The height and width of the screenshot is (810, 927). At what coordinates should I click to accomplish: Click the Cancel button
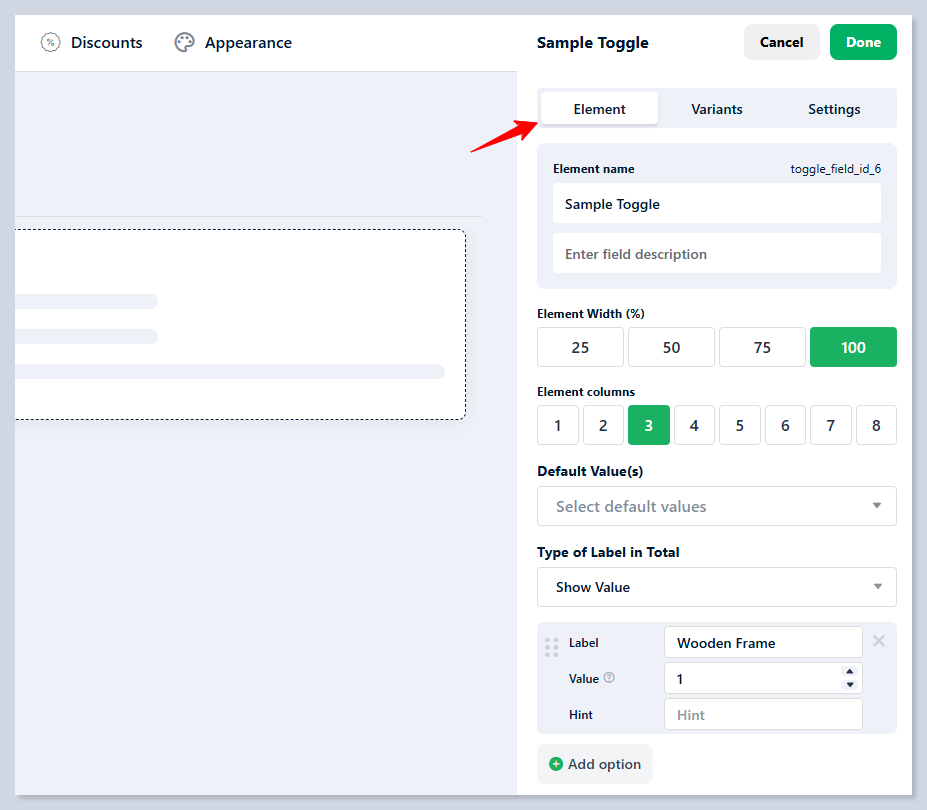(781, 42)
